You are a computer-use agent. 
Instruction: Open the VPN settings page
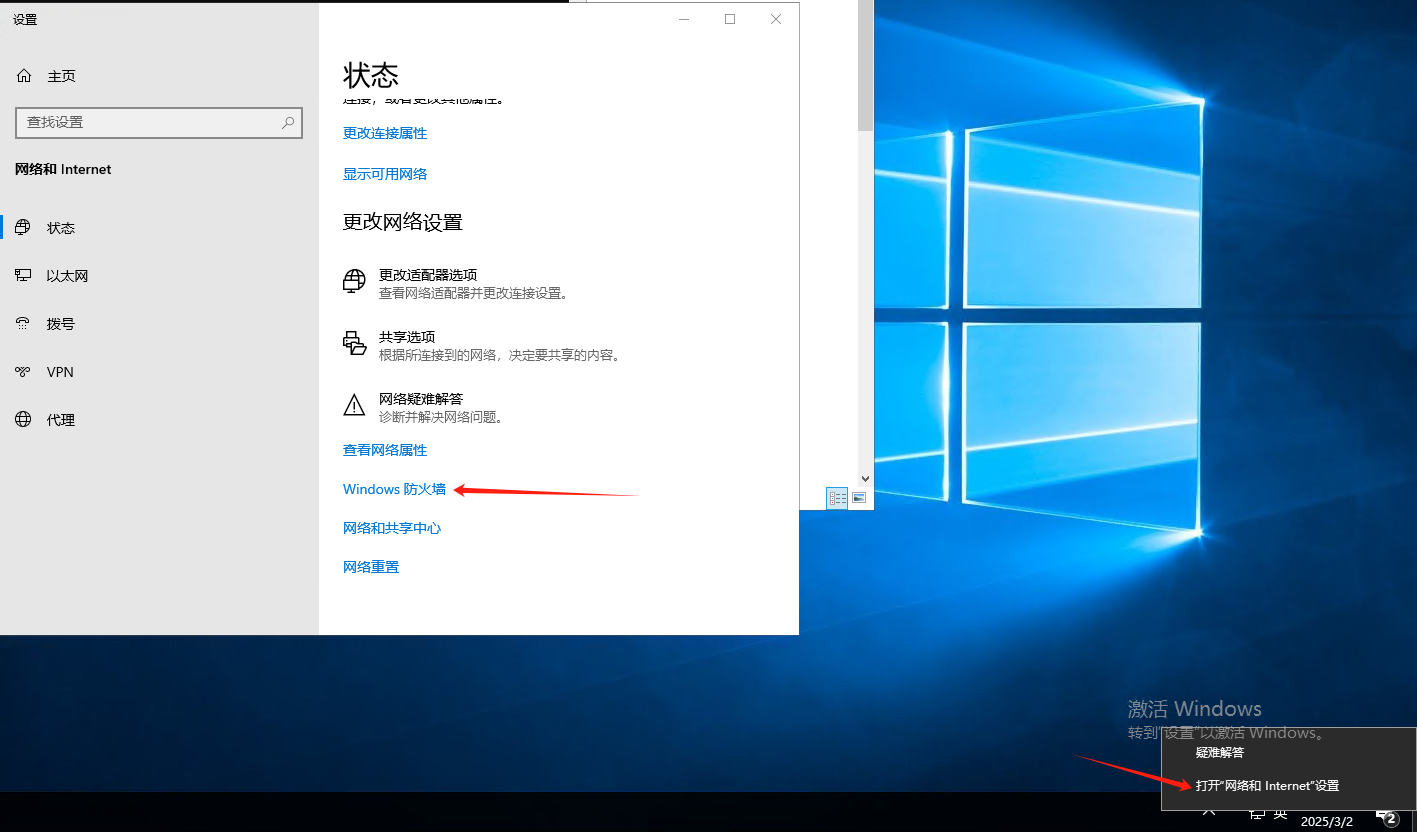(x=60, y=372)
